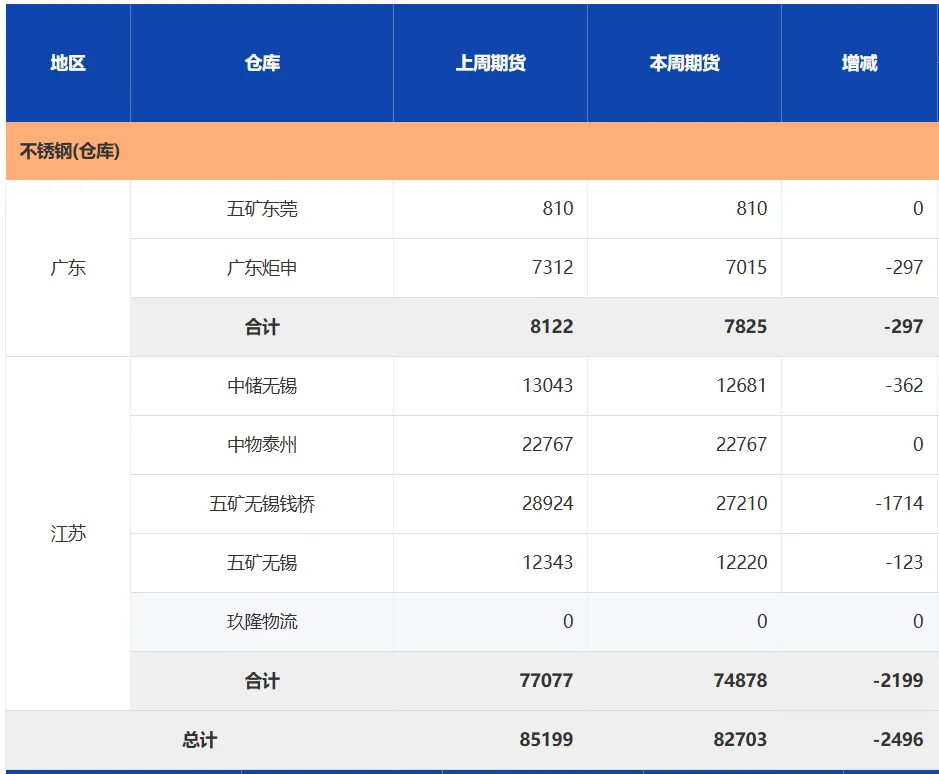This screenshot has width=939, height=774.
Task: Select the 不锈钢(仓库) section row
Action: pyautogui.click(x=472, y=151)
